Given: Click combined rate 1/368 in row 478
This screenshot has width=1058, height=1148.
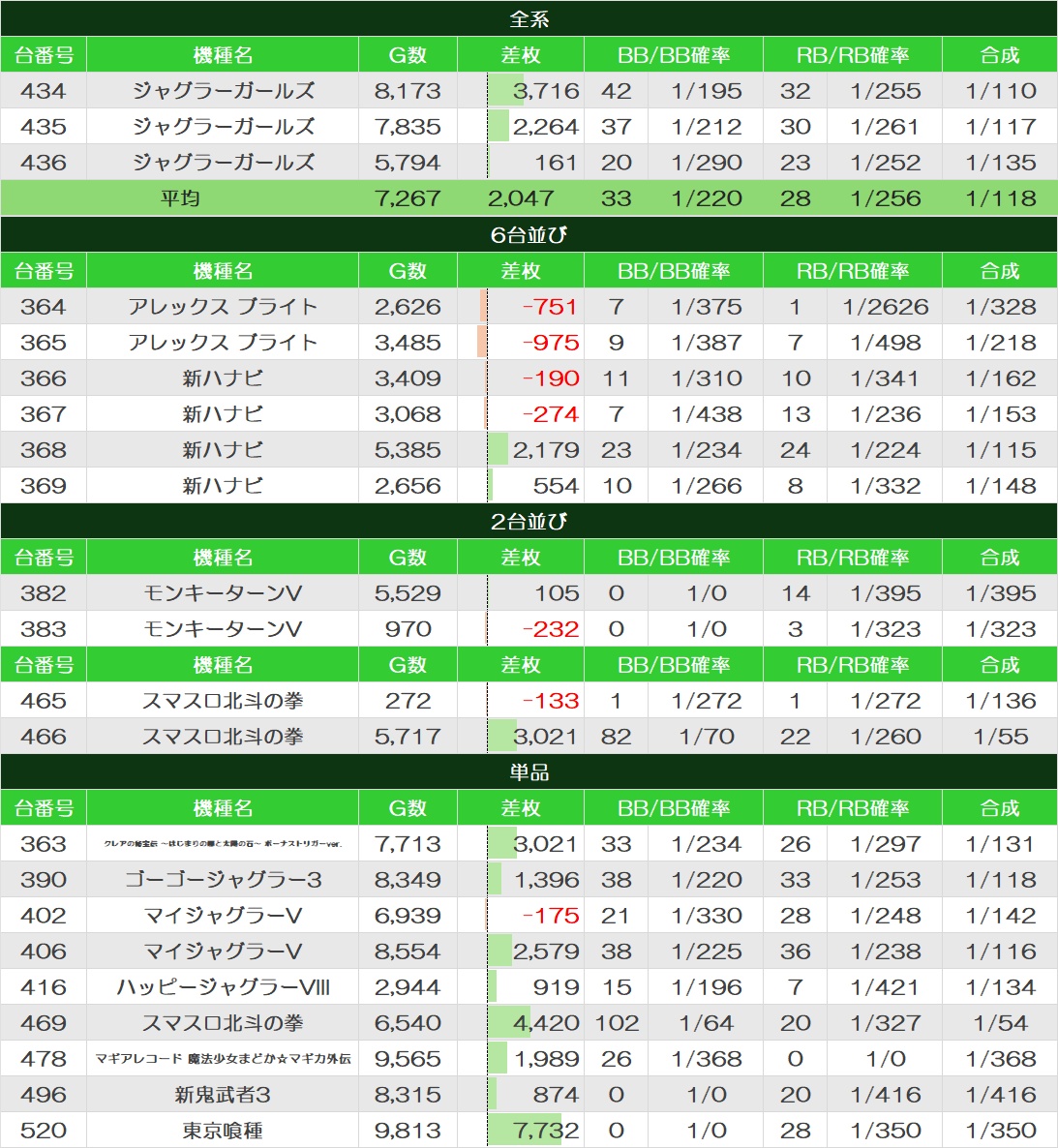Looking at the screenshot, I should [1000, 1059].
